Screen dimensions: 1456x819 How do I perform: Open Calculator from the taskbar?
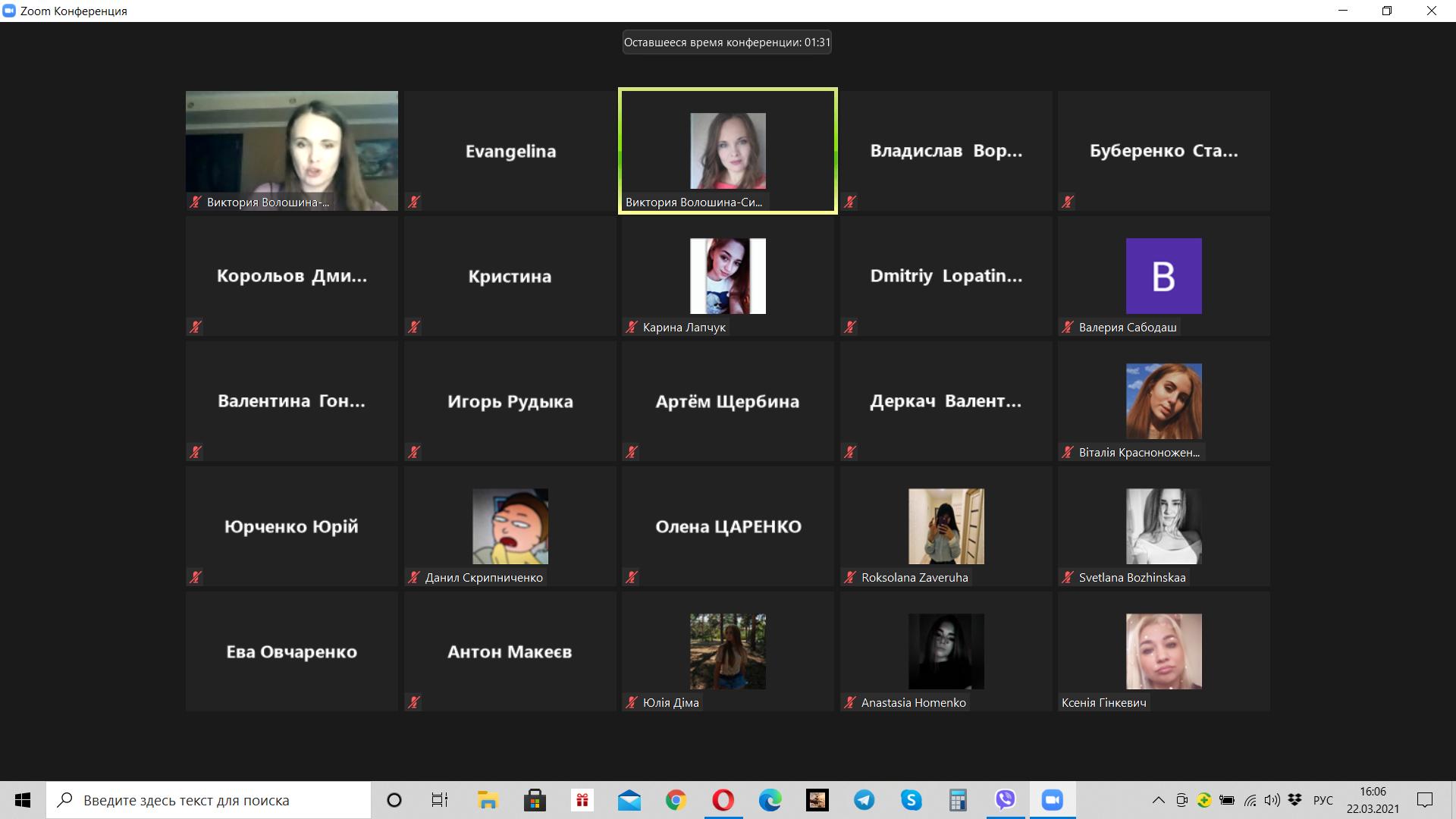(x=958, y=800)
